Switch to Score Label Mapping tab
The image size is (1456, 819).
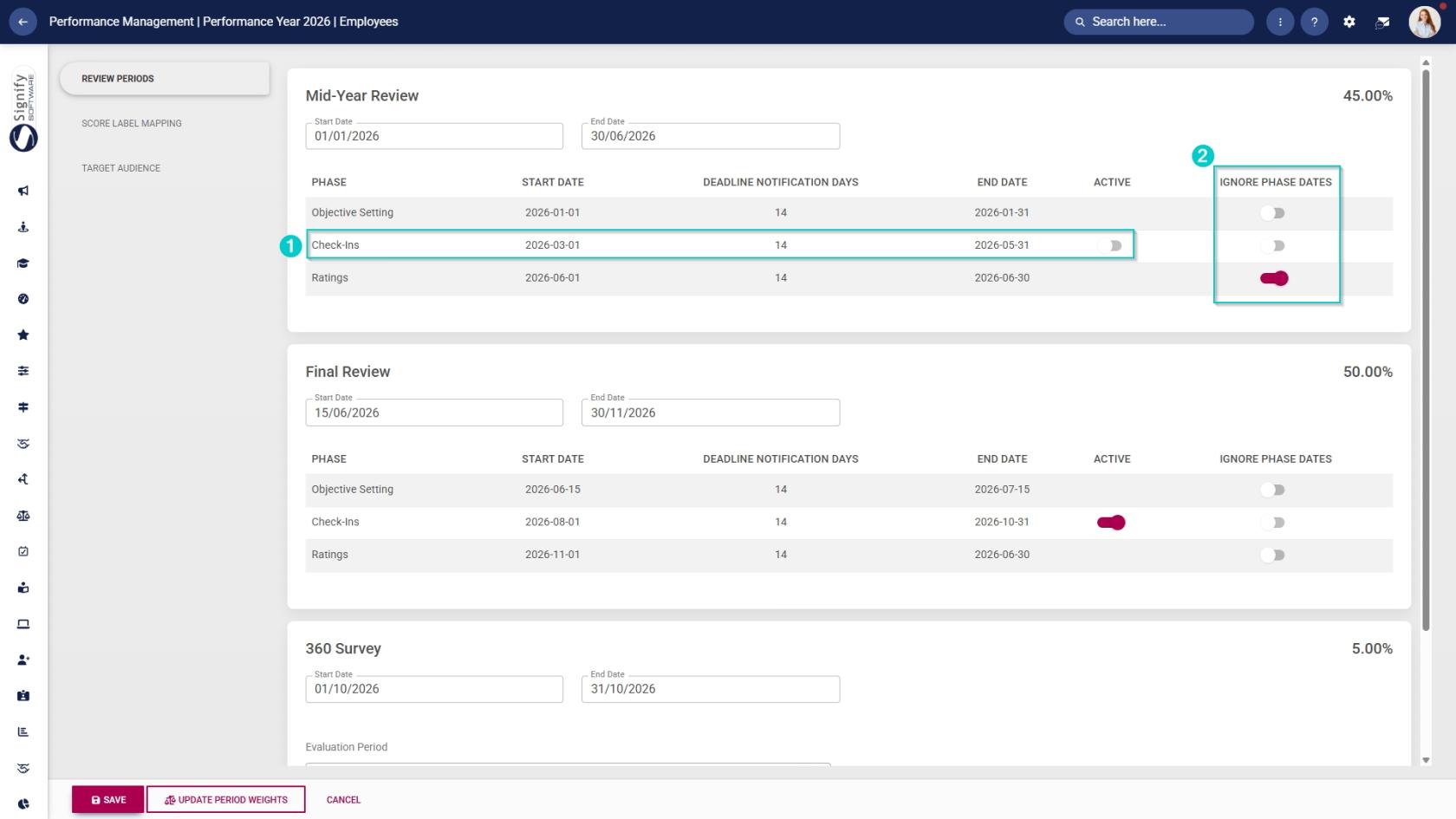[x=132, y=123]
